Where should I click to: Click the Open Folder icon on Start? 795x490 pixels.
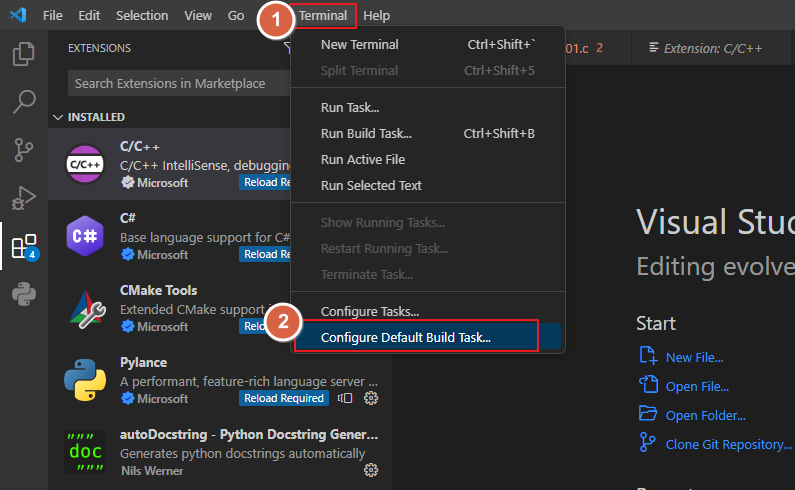(648, 413)
